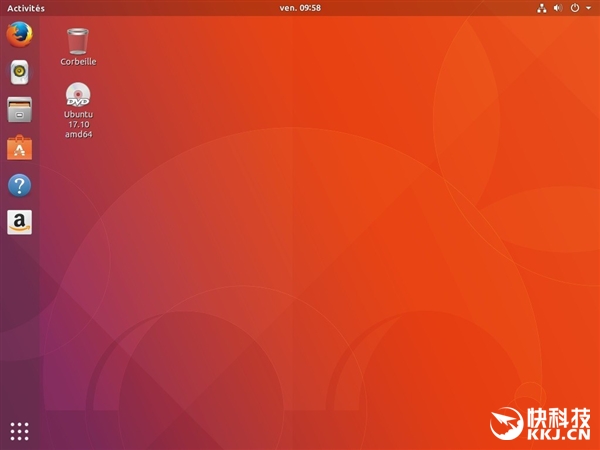Open Ubuntu Software store icon

pos(20,147)
